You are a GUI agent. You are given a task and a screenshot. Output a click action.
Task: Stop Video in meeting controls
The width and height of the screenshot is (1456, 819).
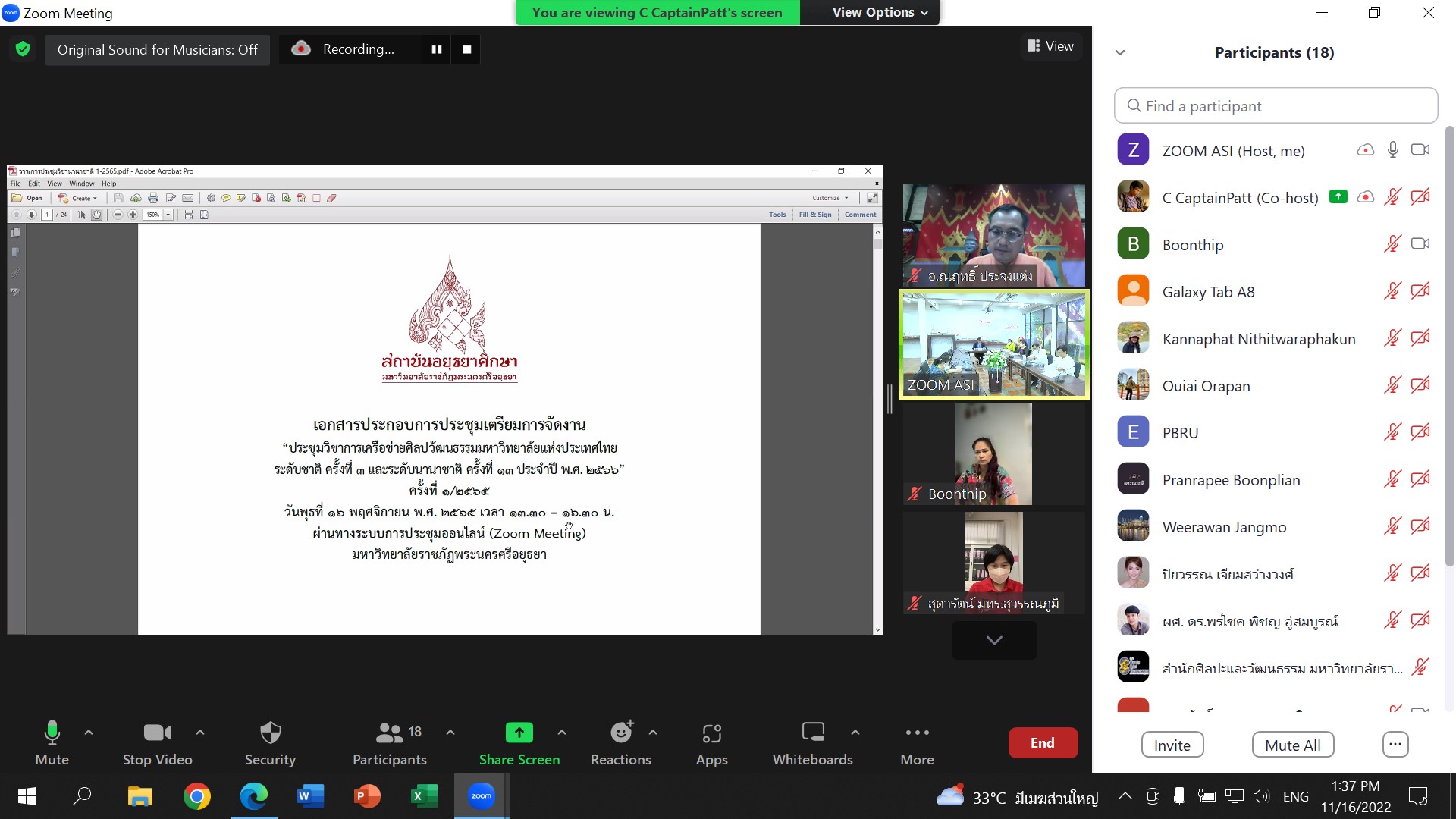tap(157, 743)
